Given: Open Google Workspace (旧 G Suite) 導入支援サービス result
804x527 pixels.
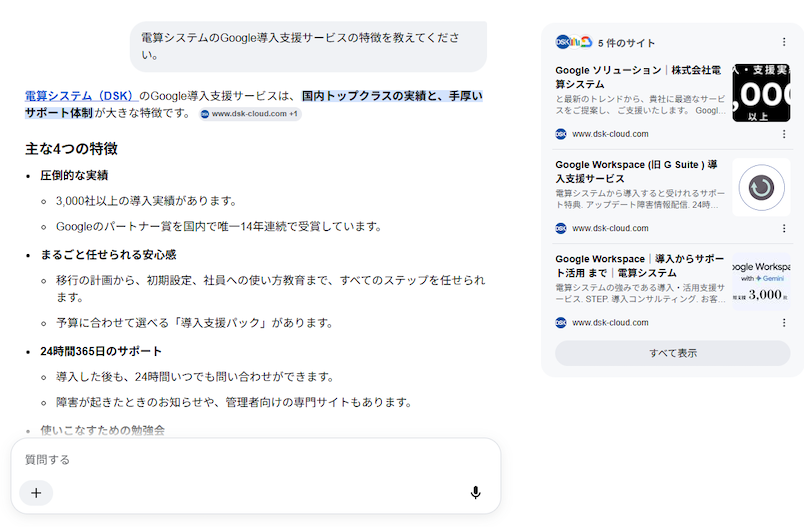Looking at the screenshot, I should point(636,171).
